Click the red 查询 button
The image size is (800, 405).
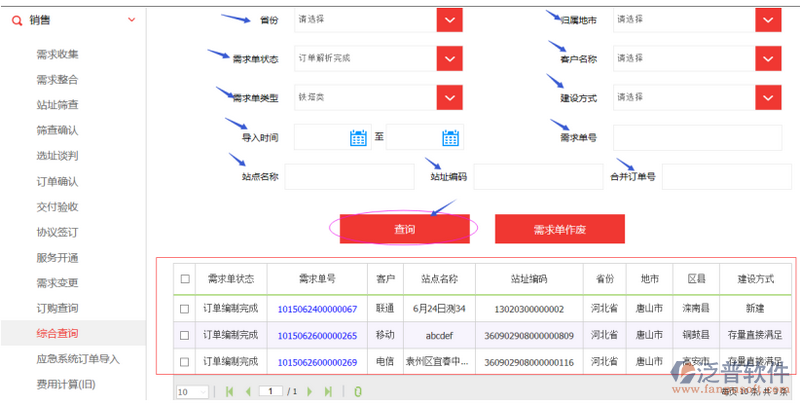(404, 229)
